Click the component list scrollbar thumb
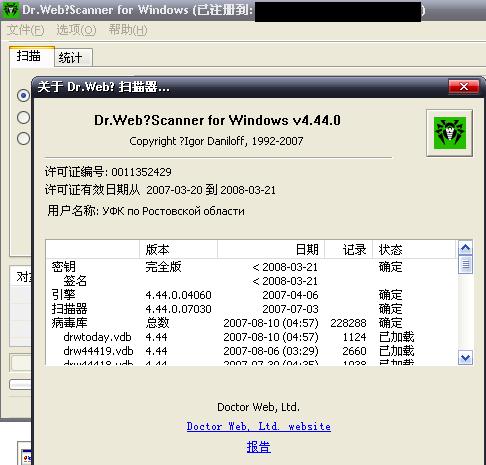 click(465, 265)
